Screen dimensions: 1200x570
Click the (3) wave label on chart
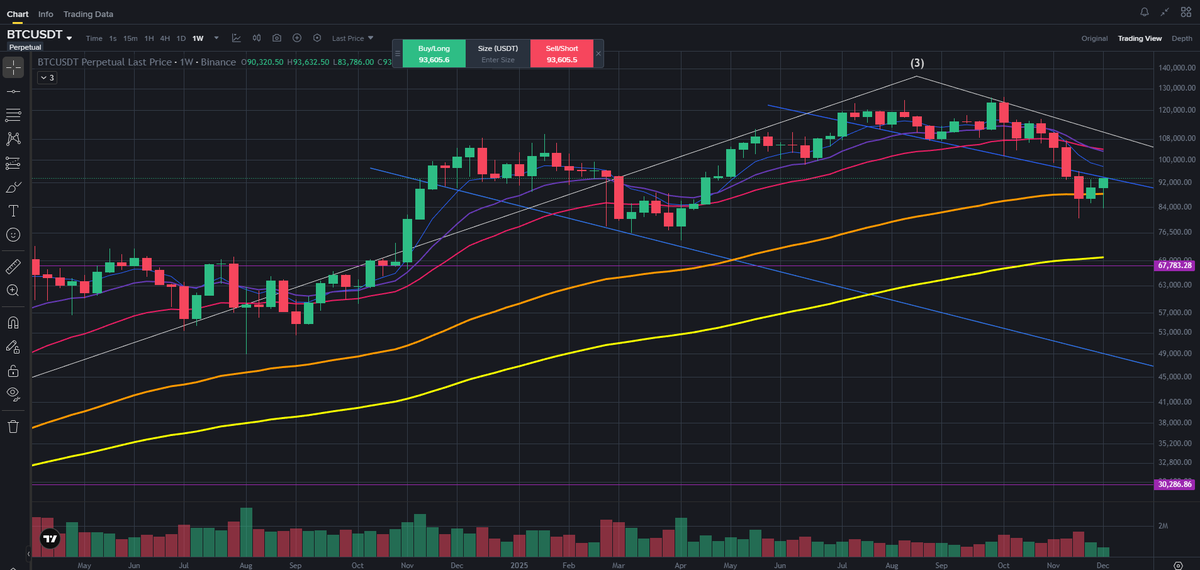[x=917, y=63]
